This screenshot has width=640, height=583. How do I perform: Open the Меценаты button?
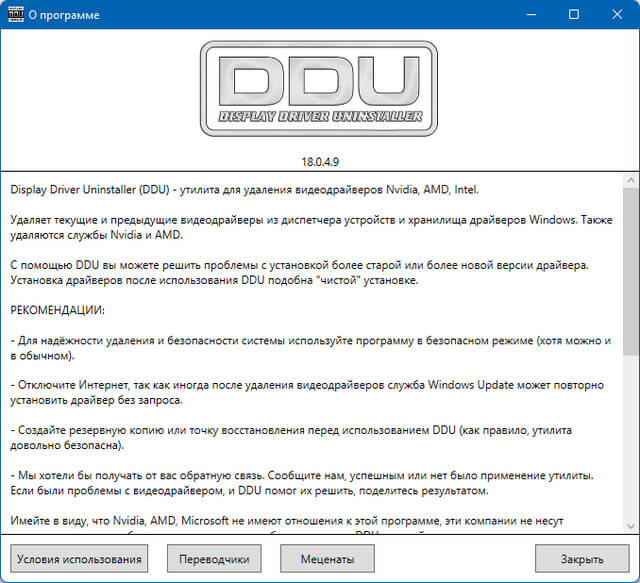point(327,559)
